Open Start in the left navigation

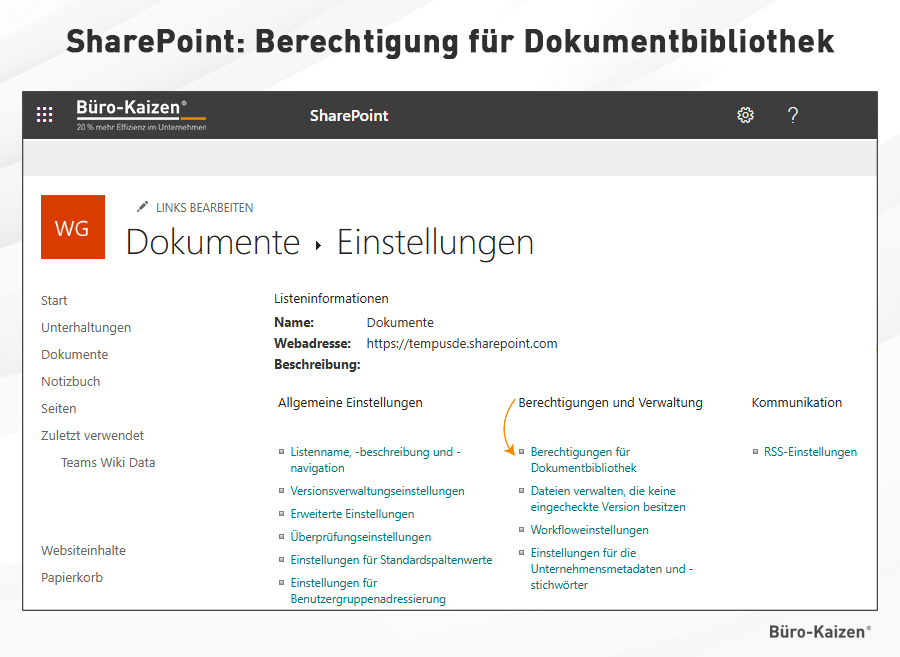pos(54,301)
